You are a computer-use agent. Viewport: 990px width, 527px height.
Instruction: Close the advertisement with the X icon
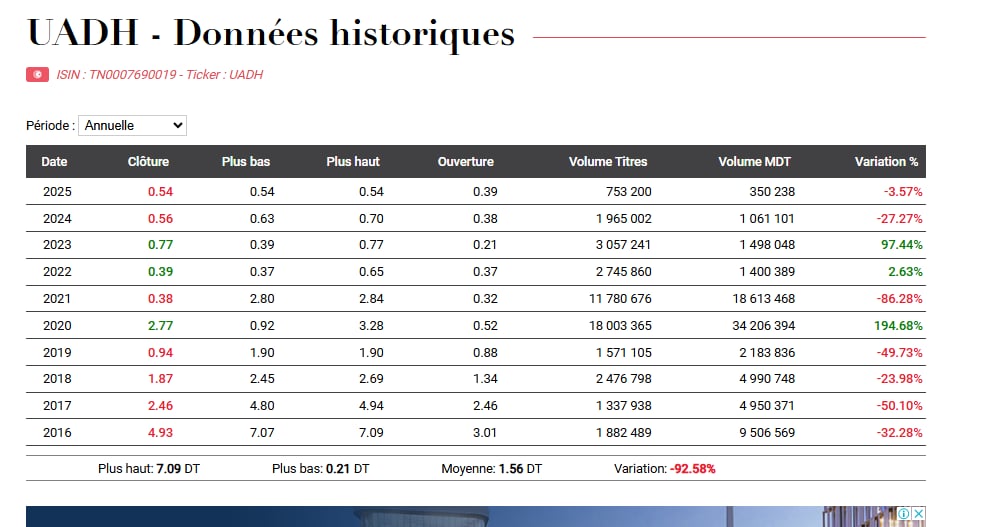[x=919, y=514]
